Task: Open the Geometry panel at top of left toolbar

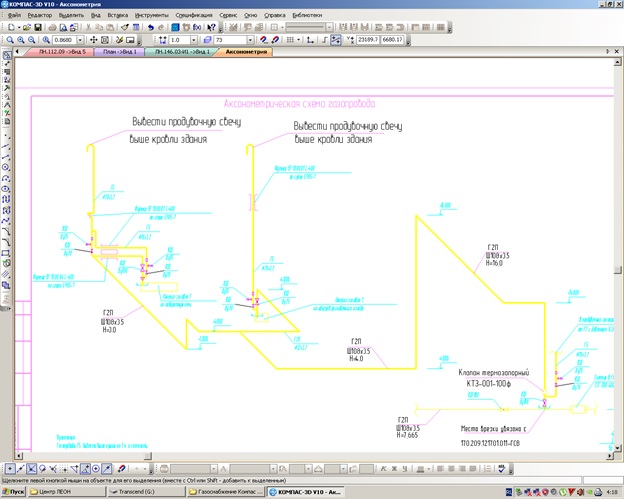Action: pos(7,55)
